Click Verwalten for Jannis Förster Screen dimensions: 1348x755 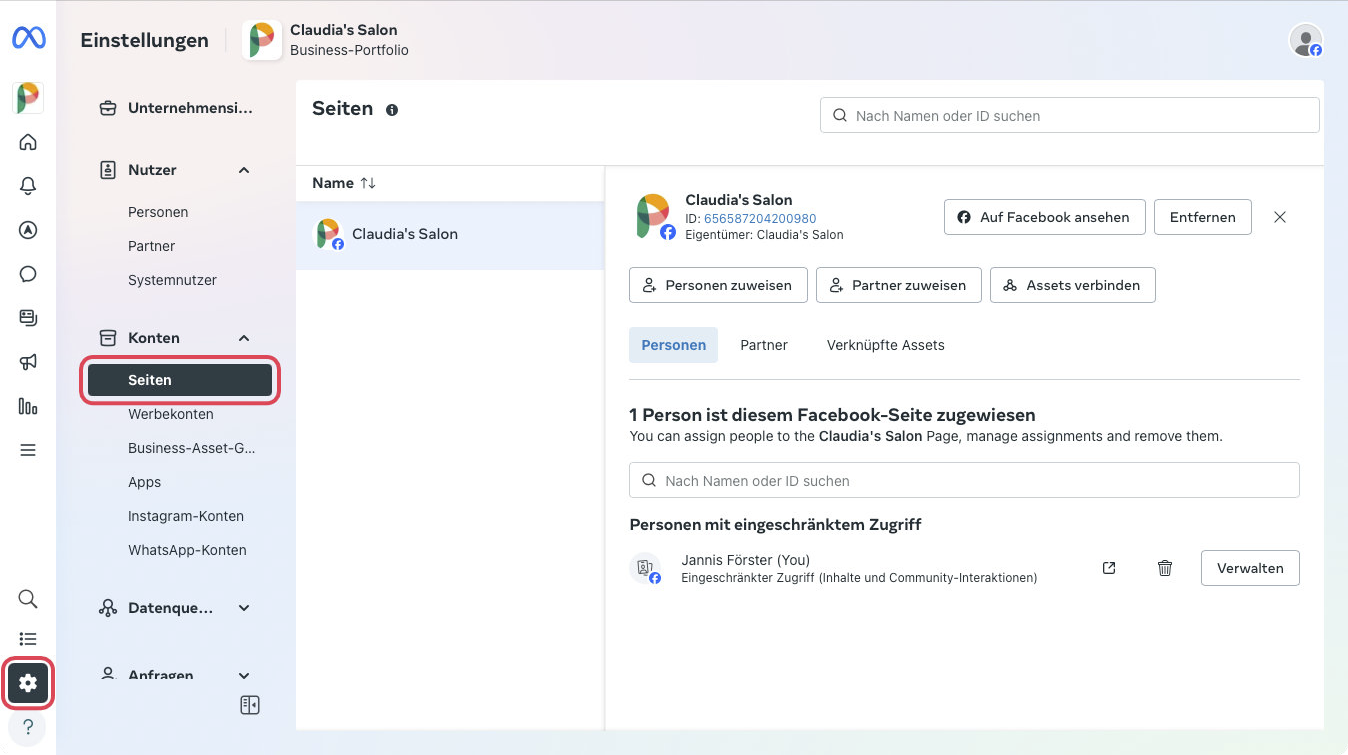(1250, 568)
